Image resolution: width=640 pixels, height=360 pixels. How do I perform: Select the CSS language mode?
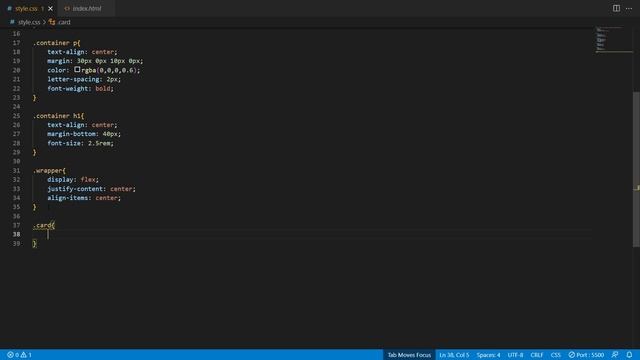pos(556,355)
